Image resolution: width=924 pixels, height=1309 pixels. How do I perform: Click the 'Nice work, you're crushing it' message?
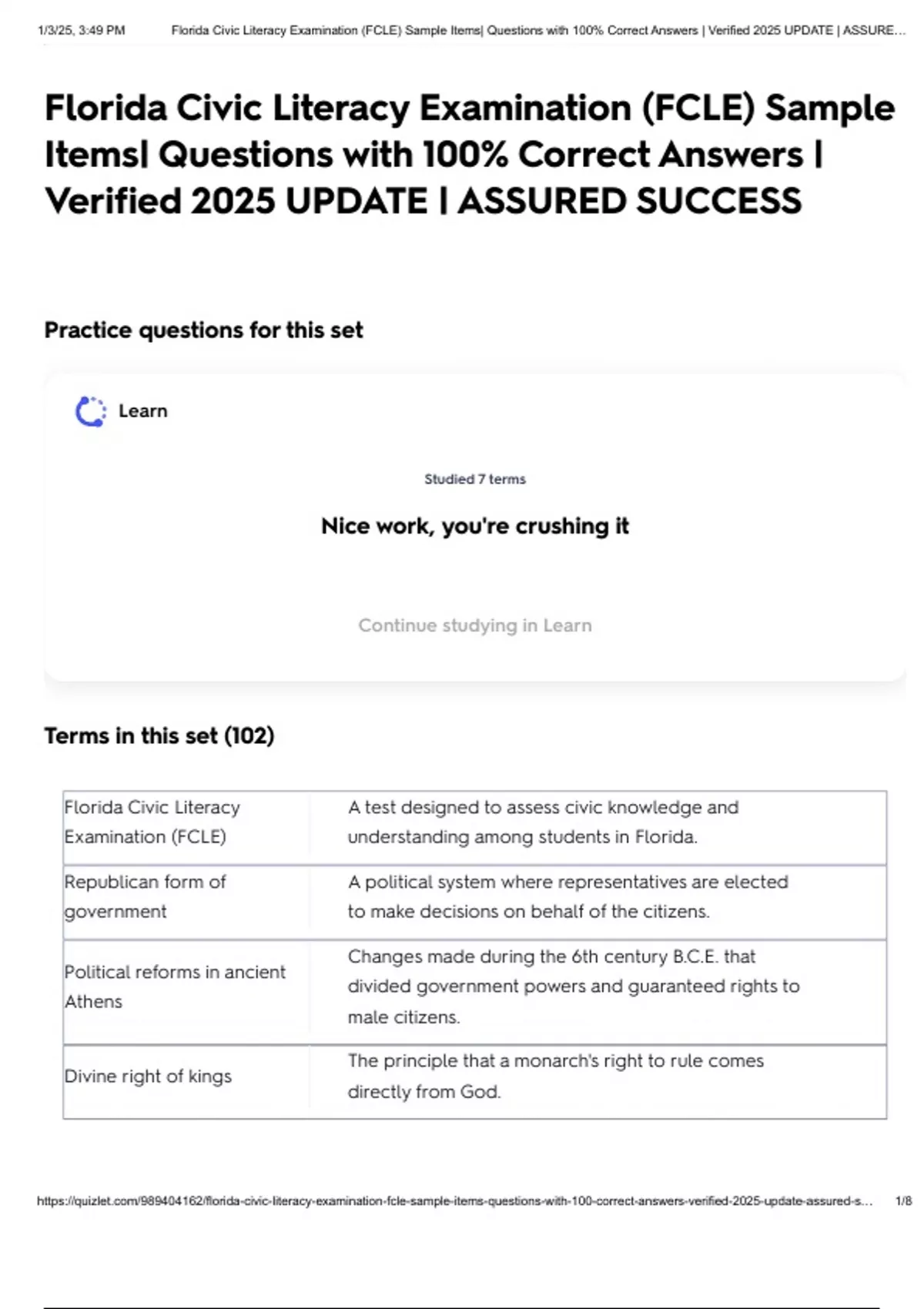[x=474, y=526]
